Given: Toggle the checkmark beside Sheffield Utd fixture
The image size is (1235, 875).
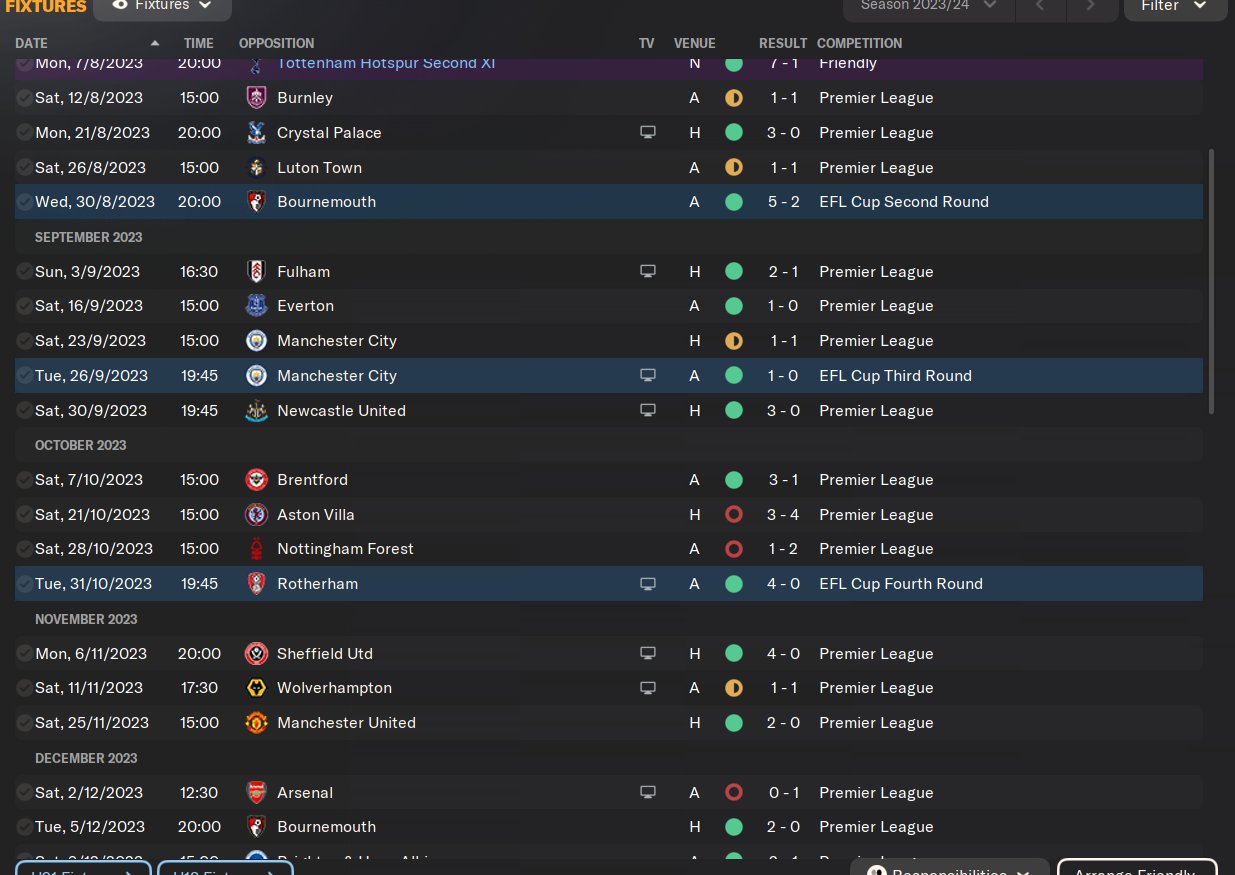Looking at the screenshot, I should (x=24, y=654).
